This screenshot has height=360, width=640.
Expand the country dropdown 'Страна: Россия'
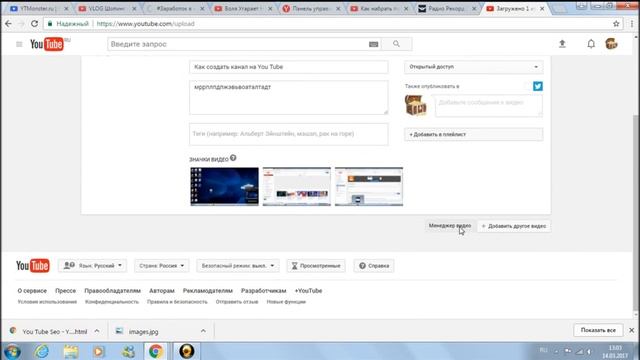162,266
